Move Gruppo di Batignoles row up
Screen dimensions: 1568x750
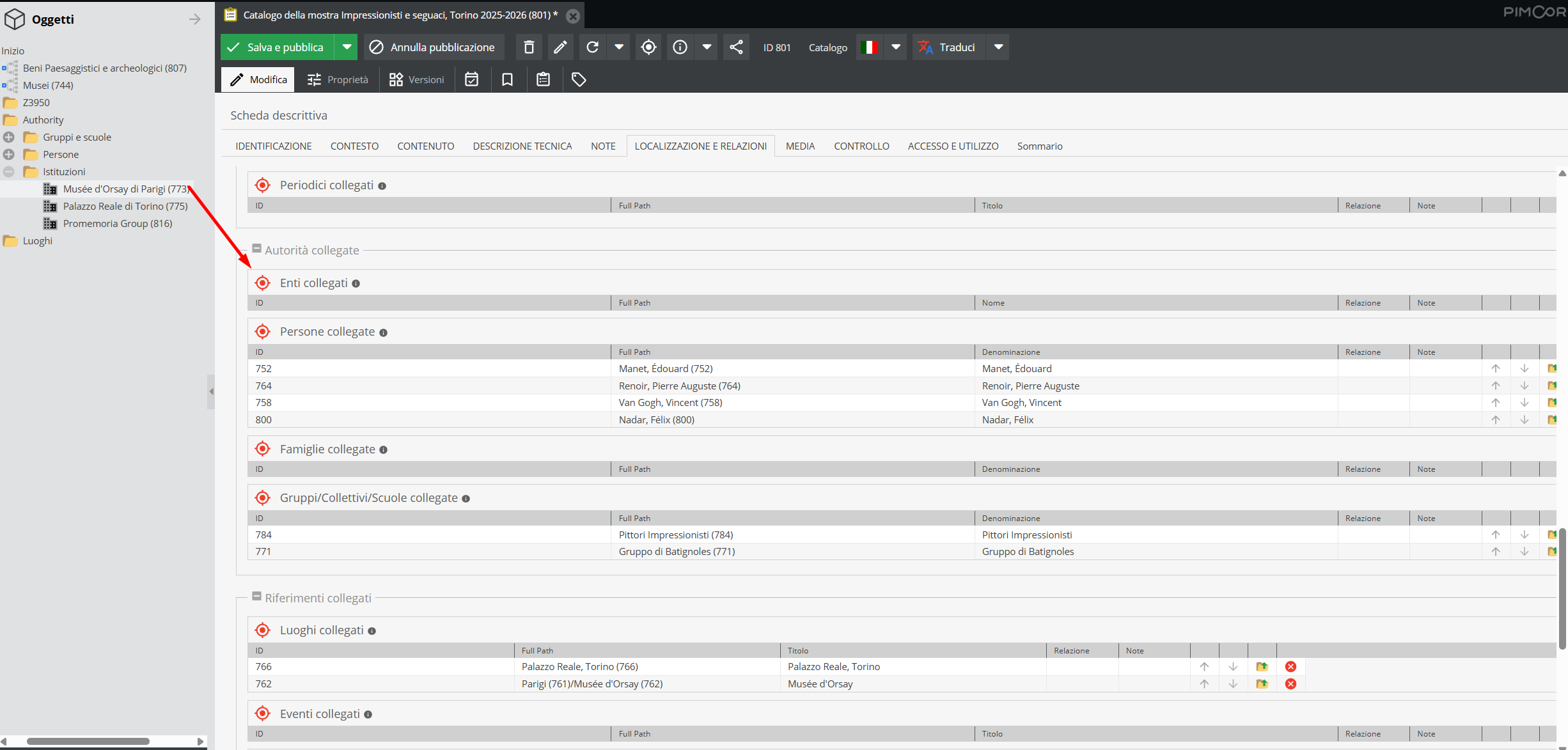click(x=1496, y=552)
